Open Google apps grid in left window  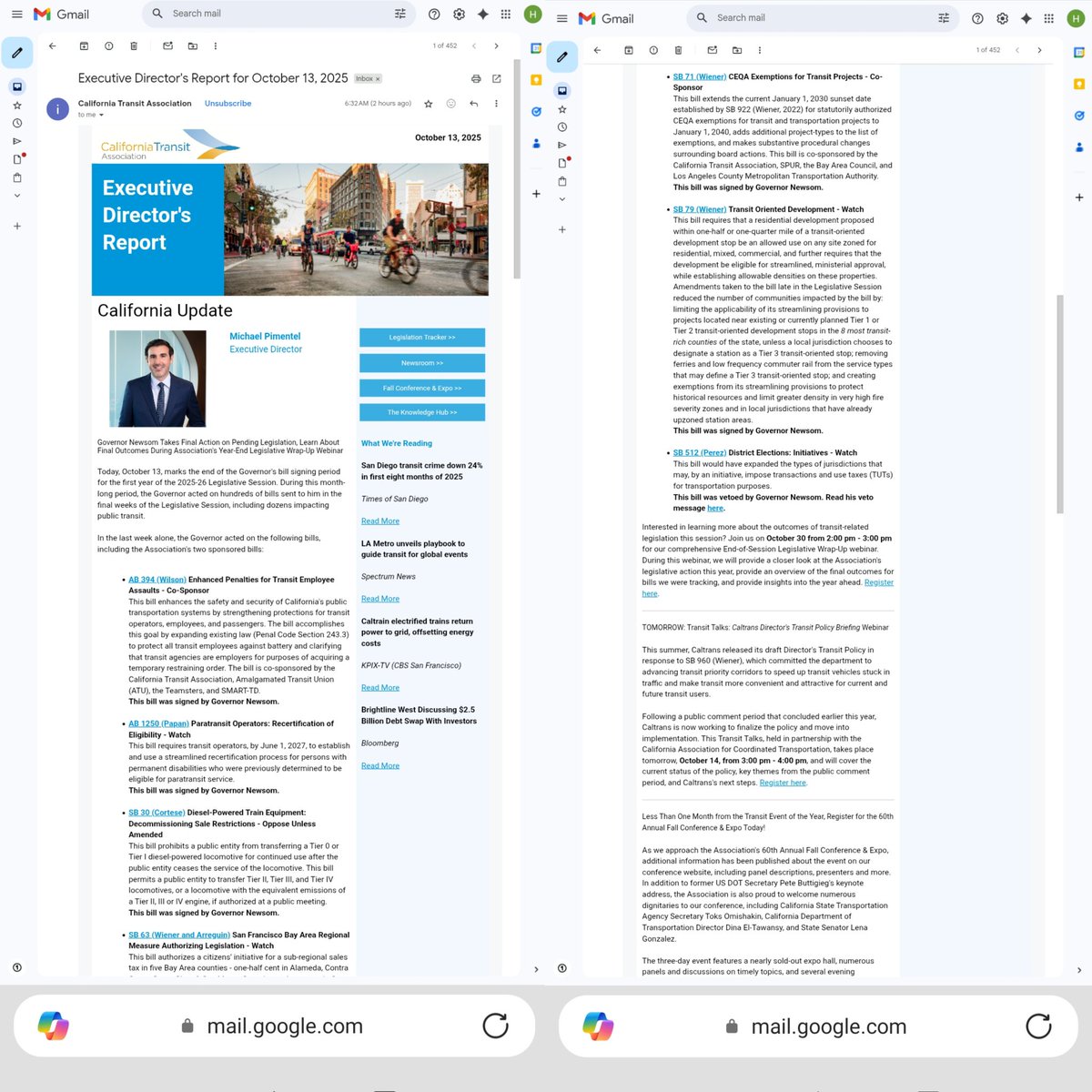pyautogui.click(x=505, y=14)
